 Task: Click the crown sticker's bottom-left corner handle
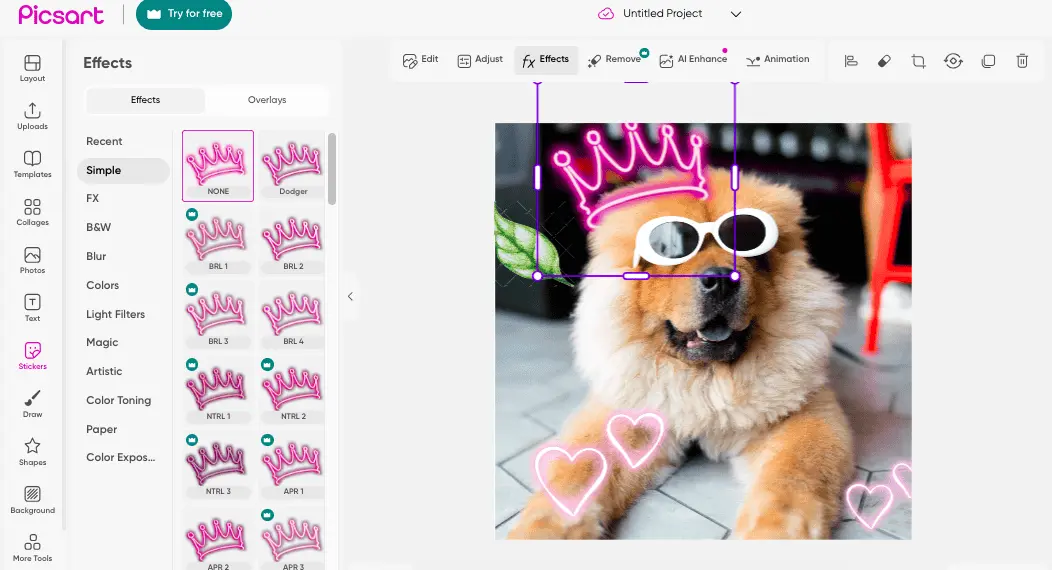coord(537,276)
